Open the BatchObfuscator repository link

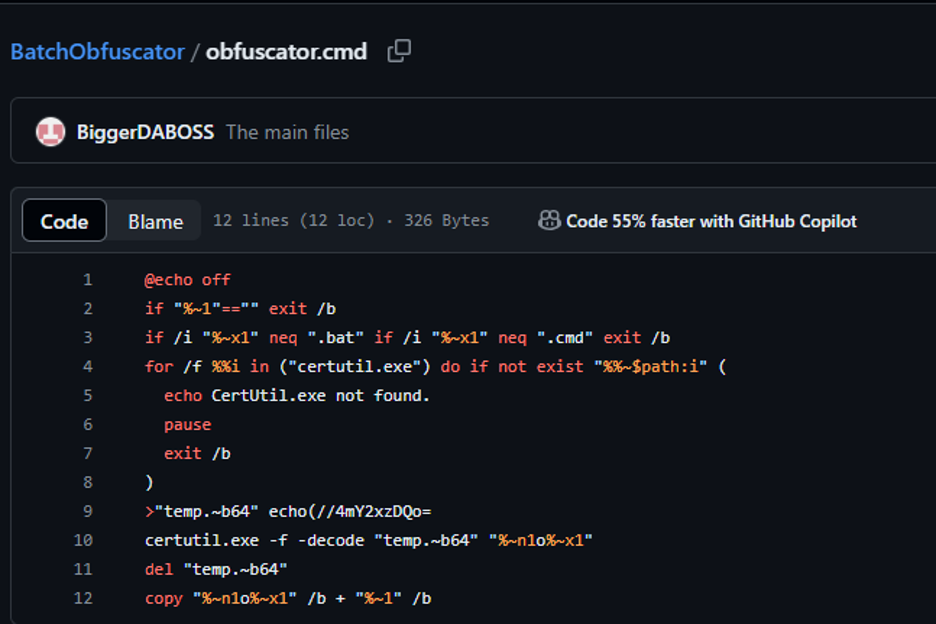(x=98, y=52)
